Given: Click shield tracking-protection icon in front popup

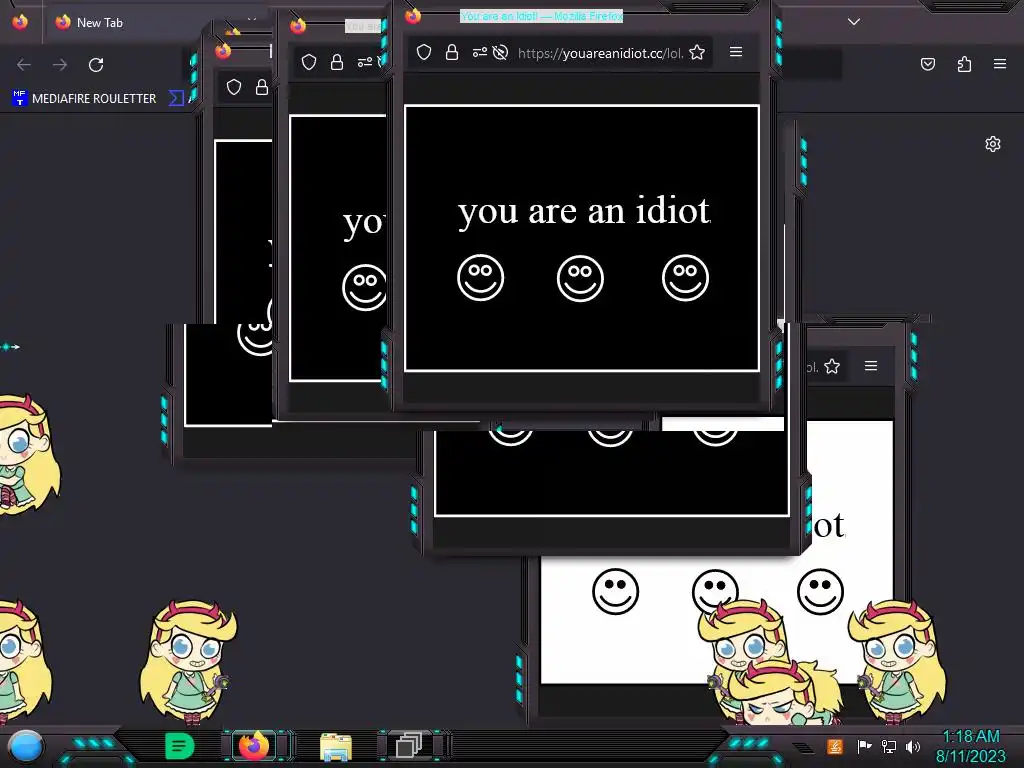Looking at the screenshot, I should click(424, 52).
